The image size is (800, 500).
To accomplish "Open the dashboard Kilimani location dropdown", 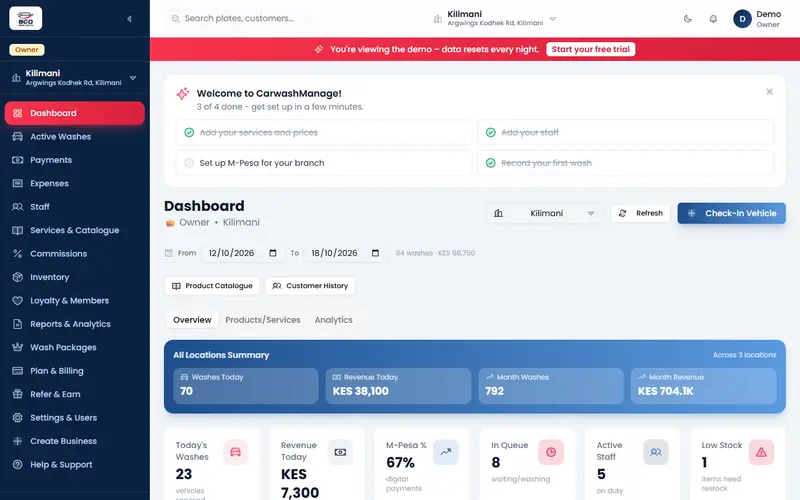I will pyautogui.click(x=544, y=214).
